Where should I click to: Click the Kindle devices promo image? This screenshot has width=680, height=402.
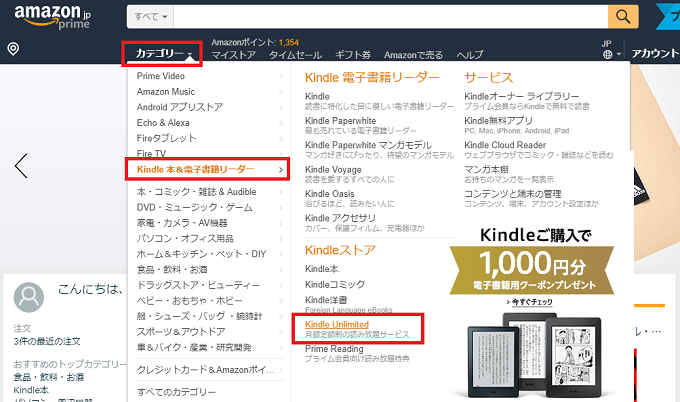coord(534,355)
